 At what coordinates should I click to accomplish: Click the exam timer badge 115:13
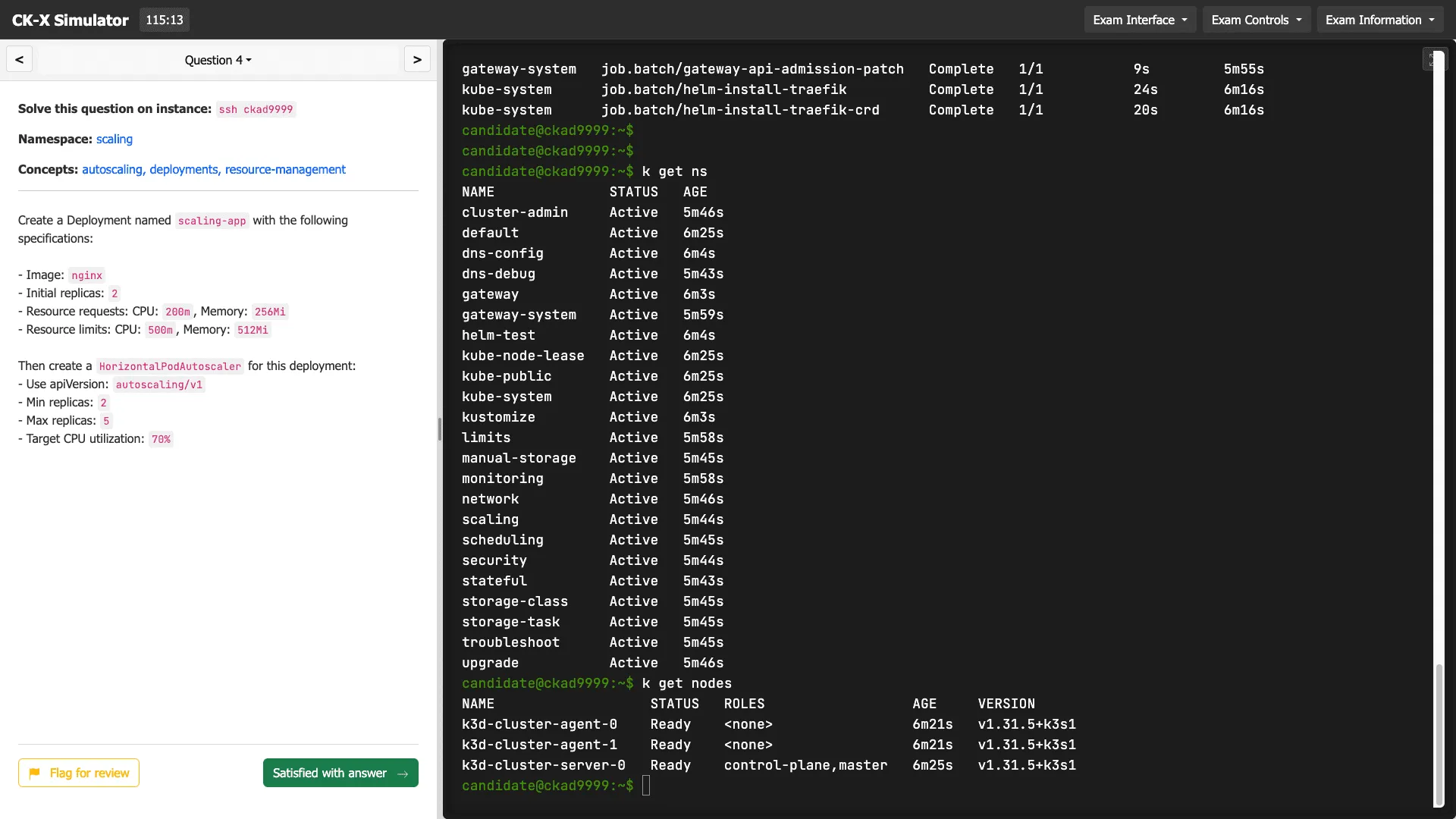[x=165, y=20]
